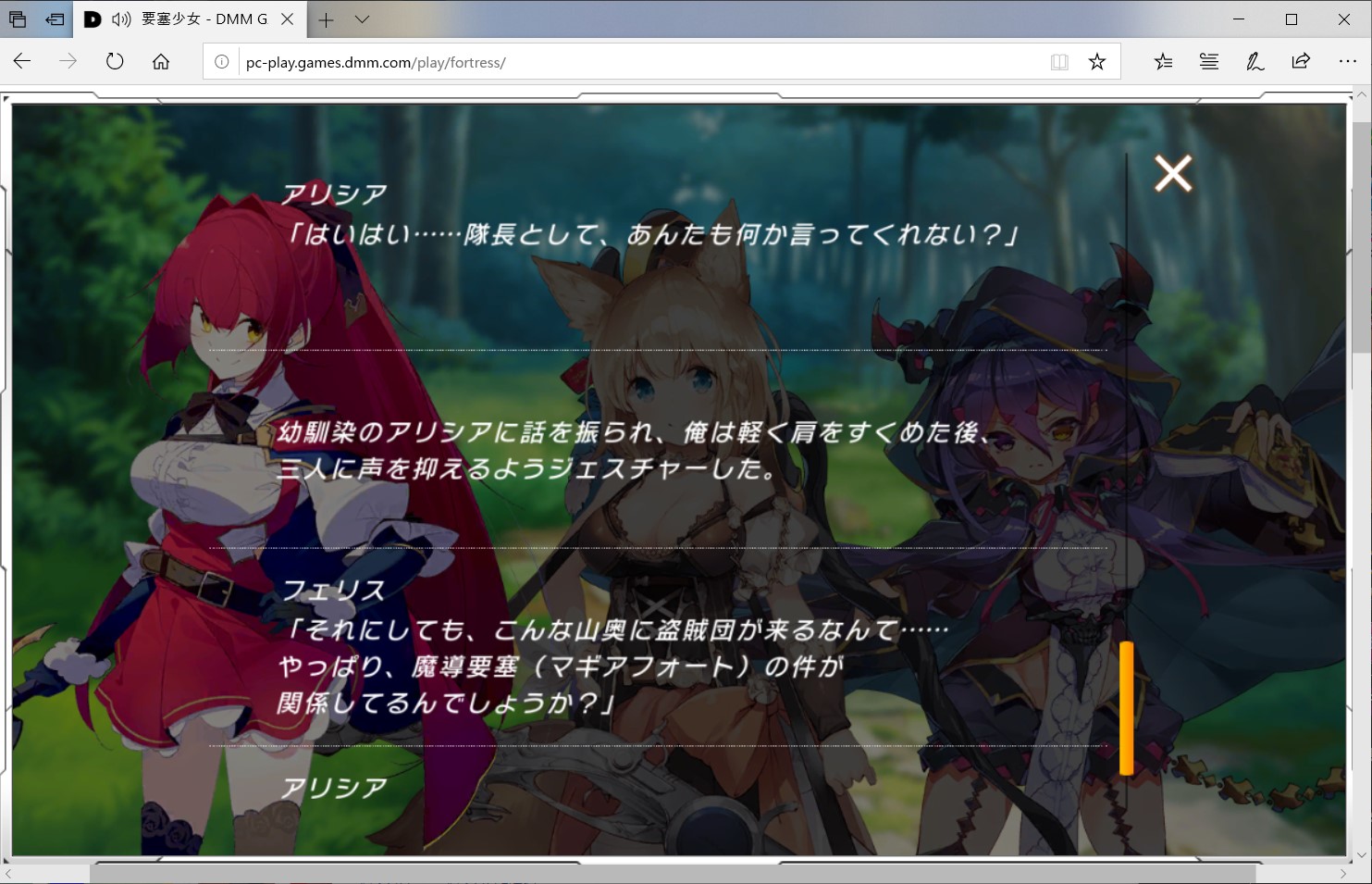Click the フェリス speaker name

333,591
